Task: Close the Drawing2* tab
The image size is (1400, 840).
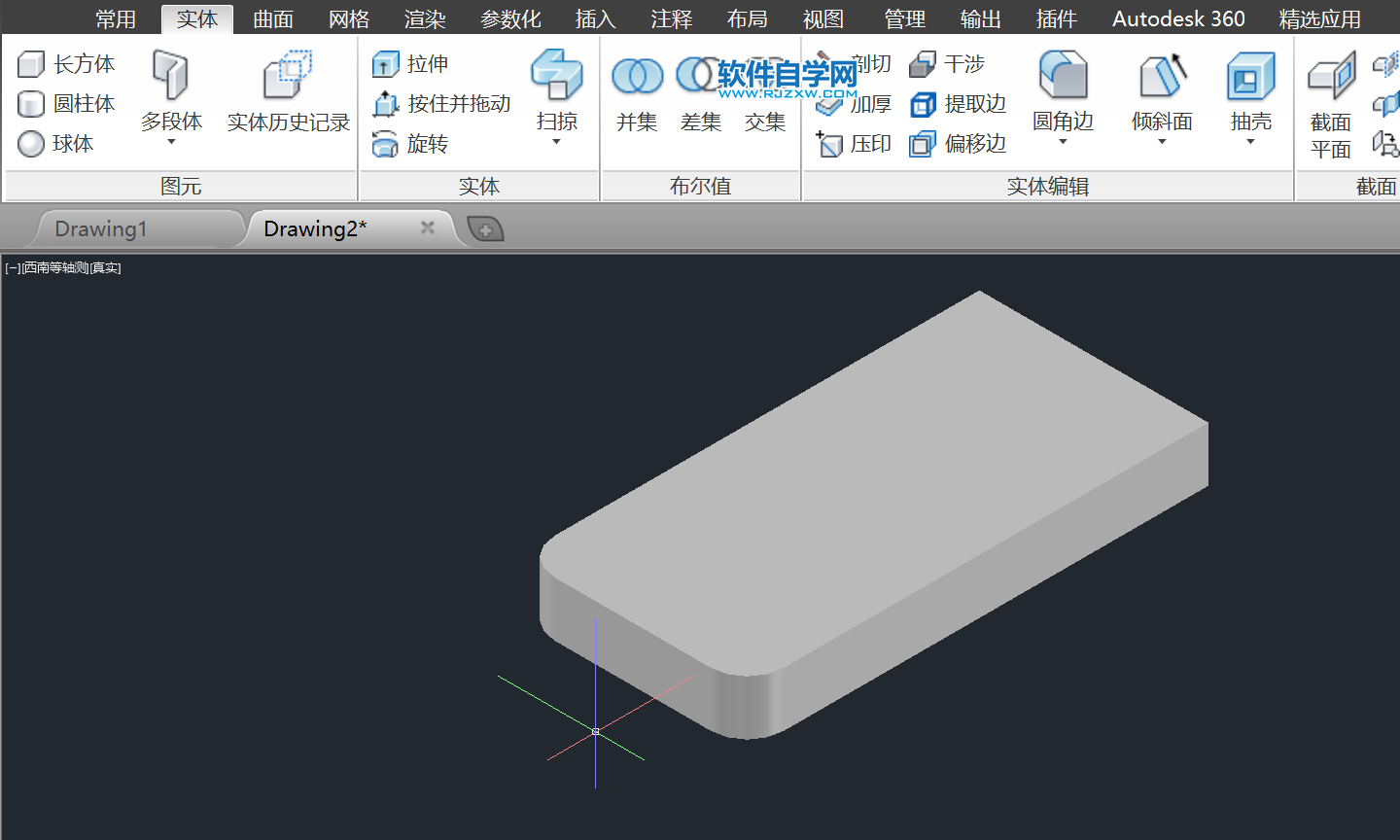Action: pos(427,227)
